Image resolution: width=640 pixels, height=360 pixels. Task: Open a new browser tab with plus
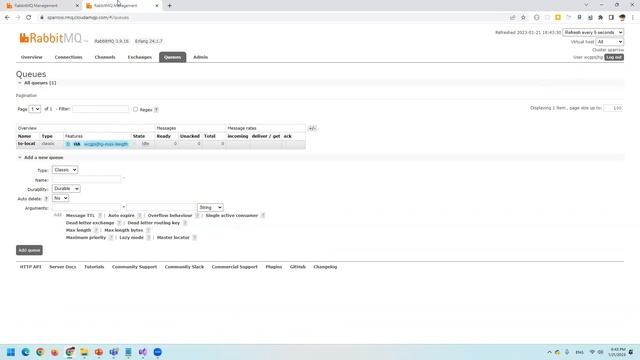pos(169,6)
